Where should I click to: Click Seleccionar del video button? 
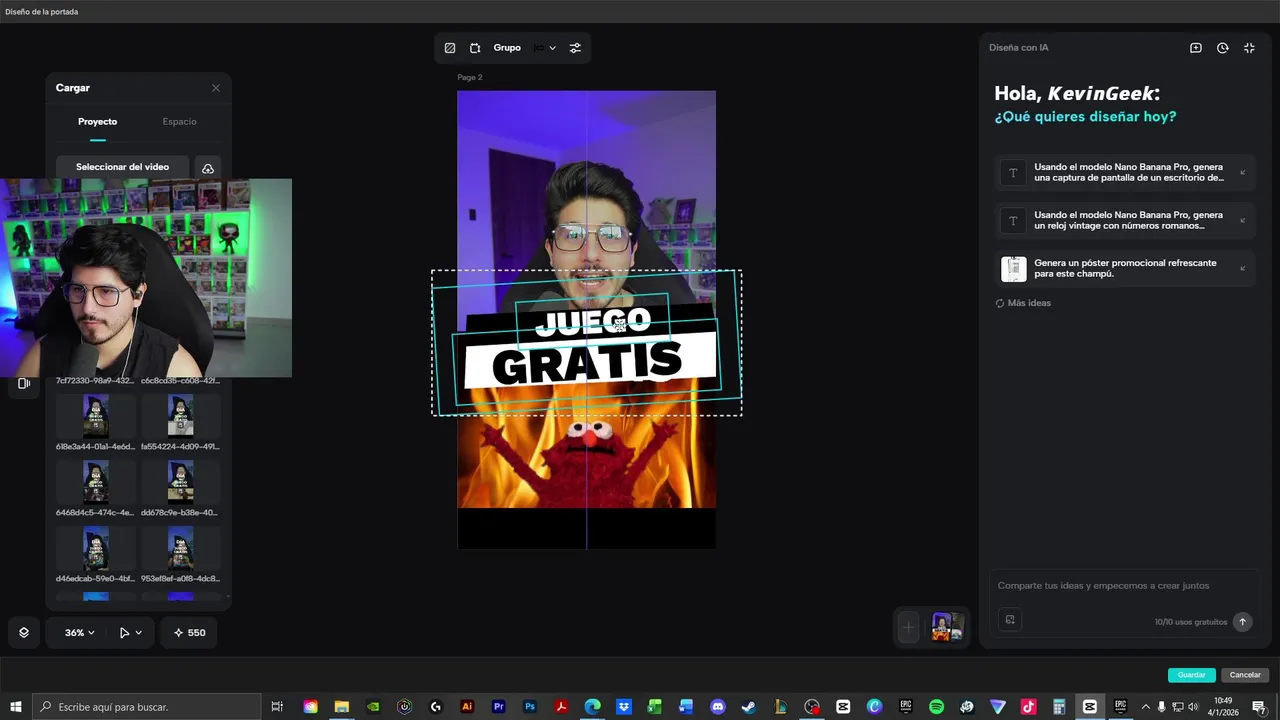pos(122,167)
